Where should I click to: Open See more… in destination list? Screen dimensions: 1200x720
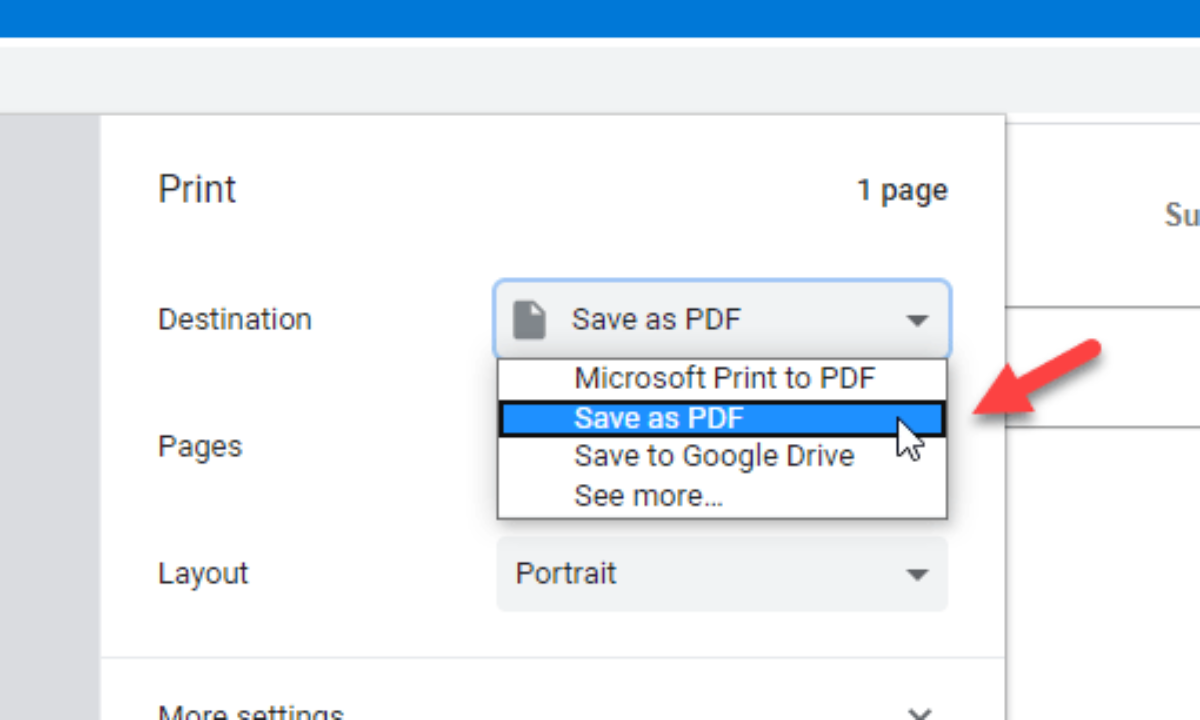(x=648, y=495)
